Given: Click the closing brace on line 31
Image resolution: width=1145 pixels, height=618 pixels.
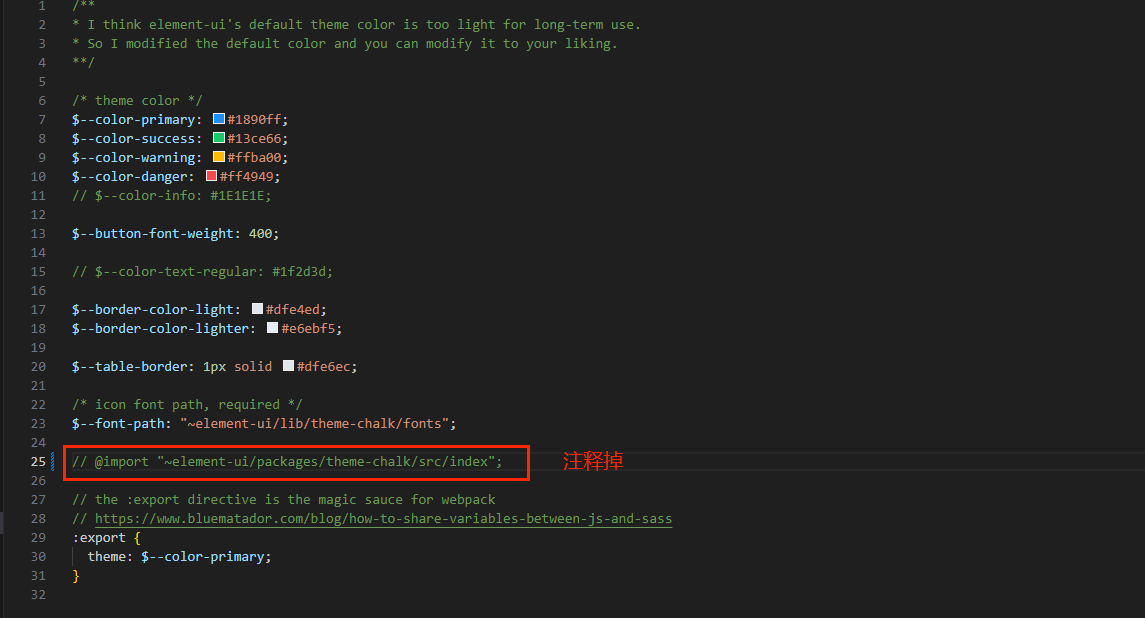Looking at the screenshot, I should [75, 576].
